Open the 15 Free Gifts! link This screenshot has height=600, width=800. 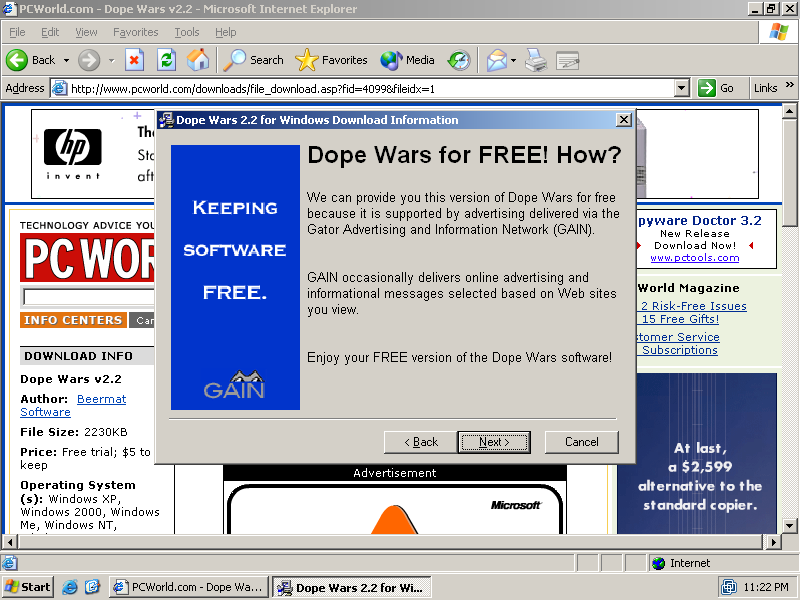pyautogui.click(x=680, y=319)
